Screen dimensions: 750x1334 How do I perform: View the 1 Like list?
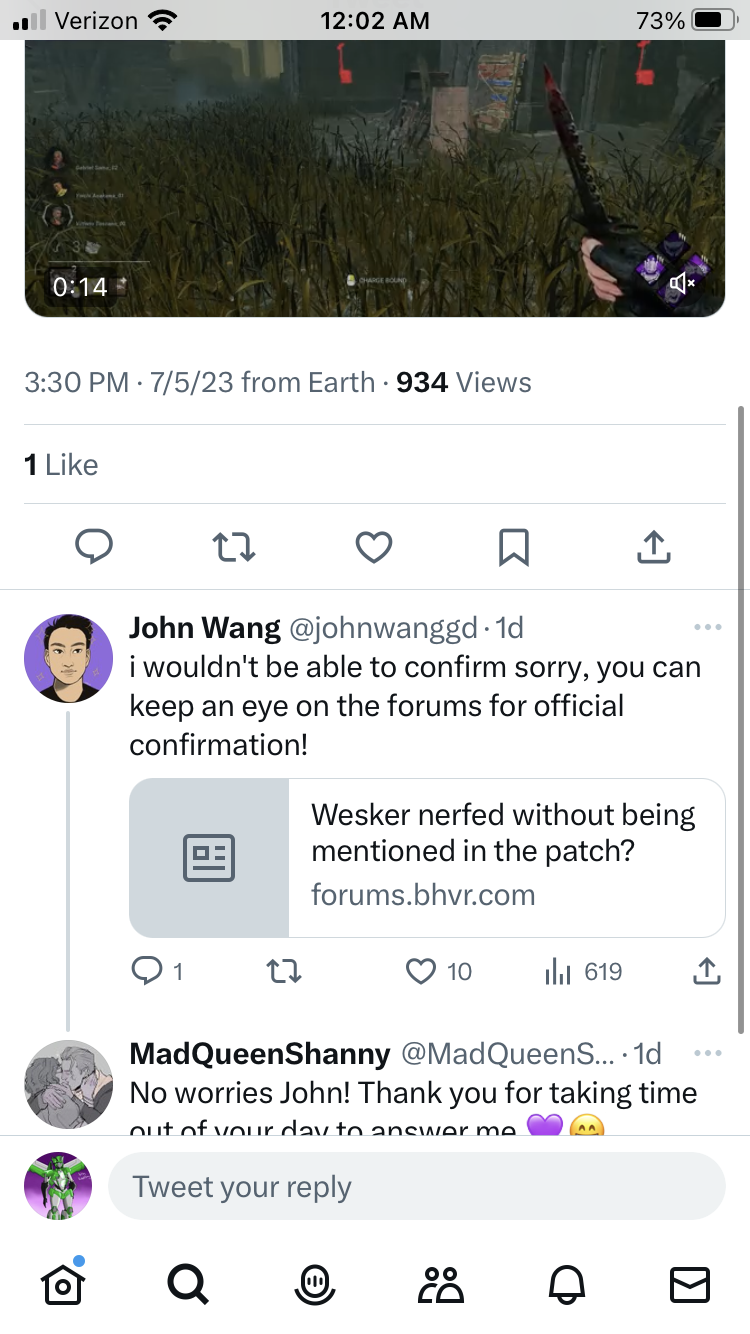61,465
